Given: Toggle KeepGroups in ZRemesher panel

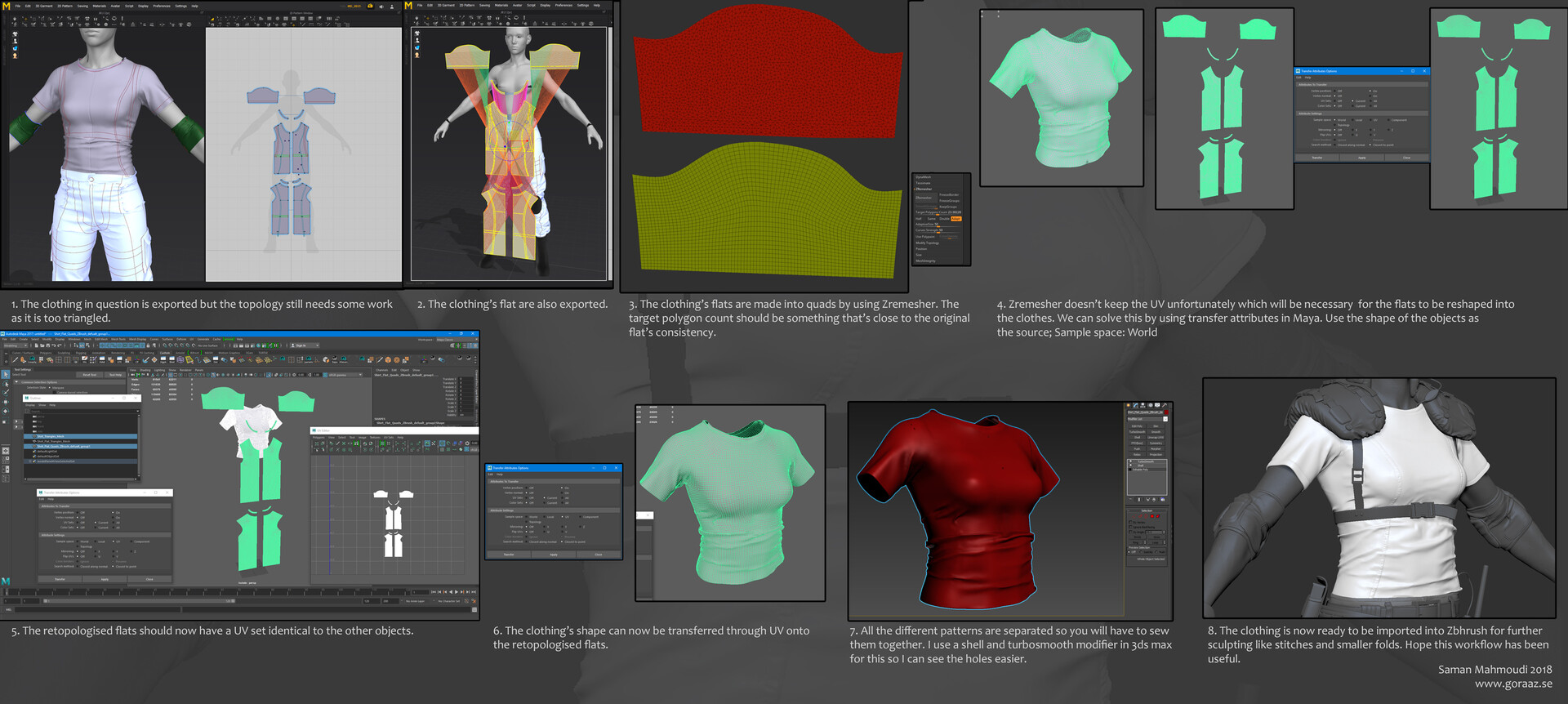Looking at the screenshot, I should pyautogui.click(x=948, y=207).
